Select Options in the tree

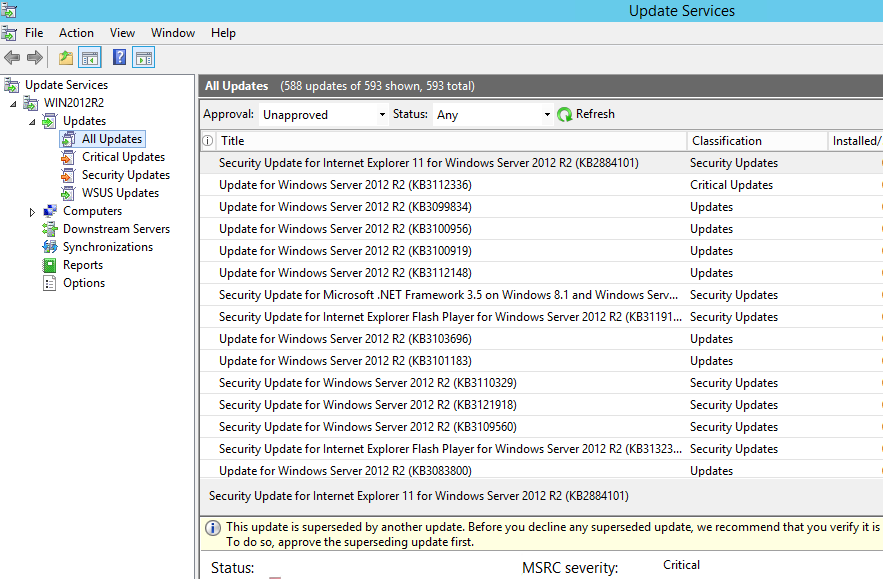[84, 283]
